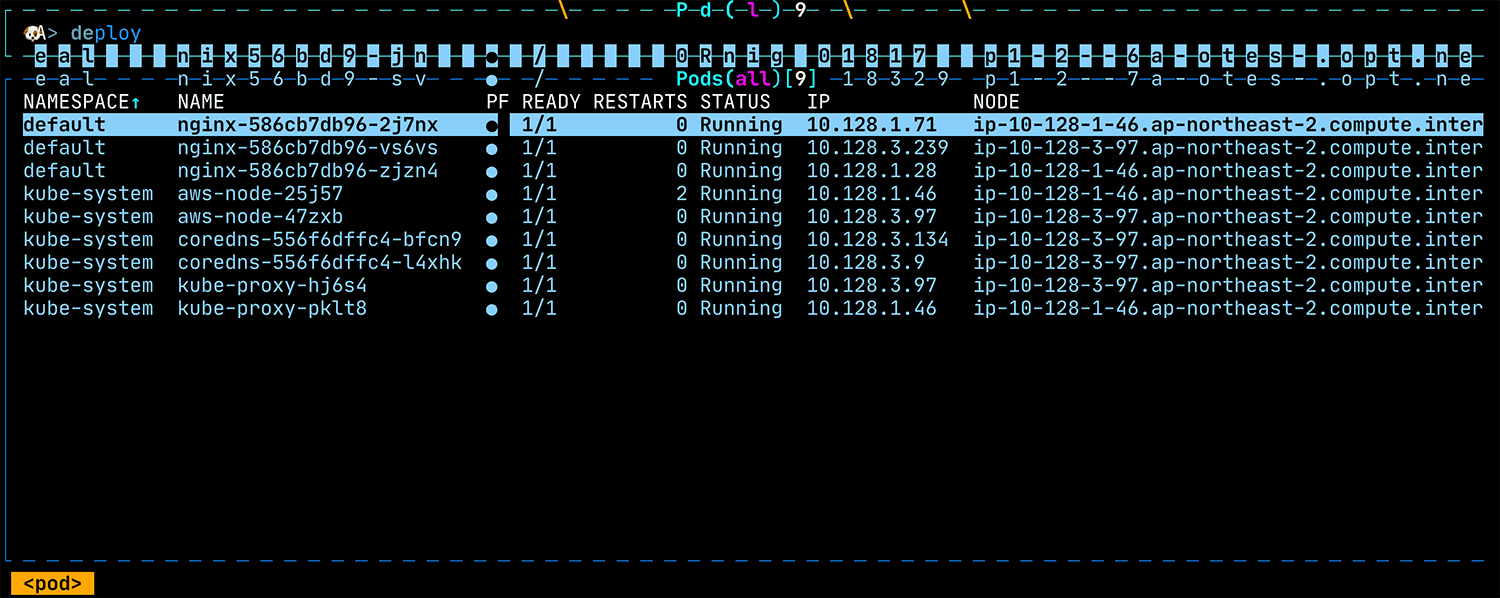Click the STATUS column header

(735, 102)
